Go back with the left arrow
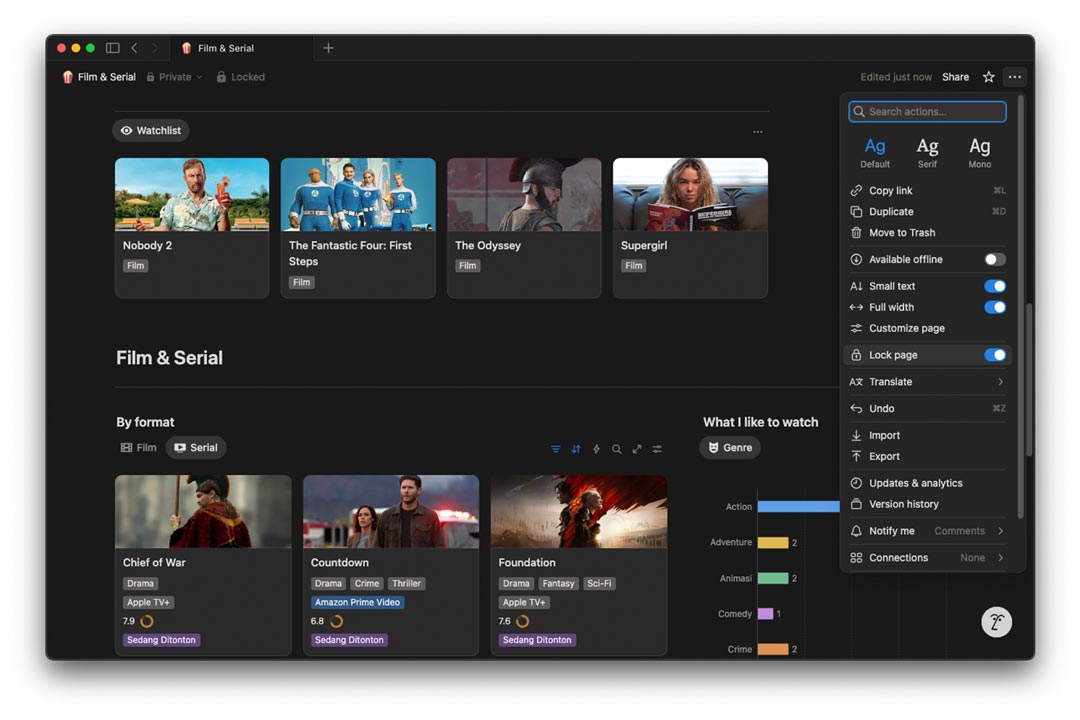This screenshot has height=720, width=1080. (x=134, y=48)
